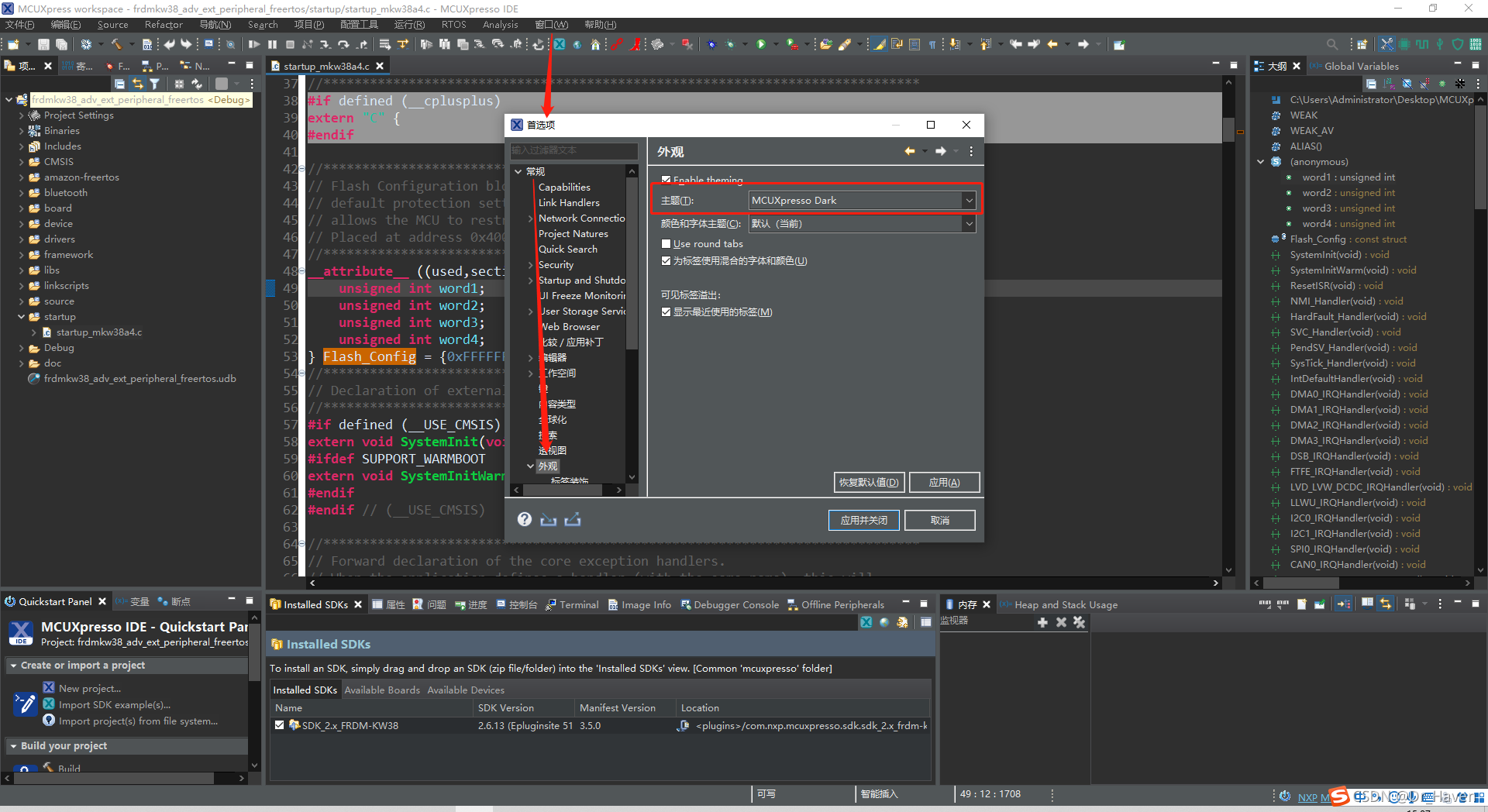Viewport: 1488px width, 812px height.
Task: Click the Step Over icon in the toolbar
Action: click(343, 44)
